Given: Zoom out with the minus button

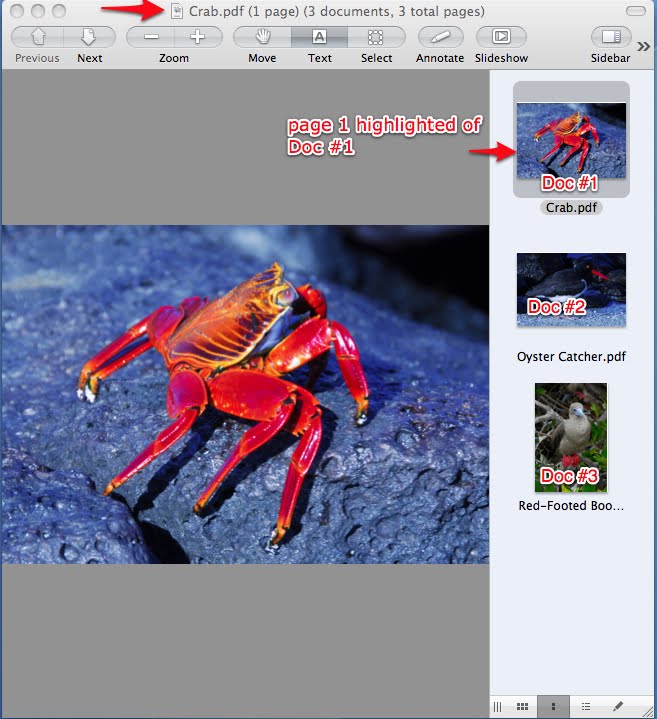Looking at the screenshot, I should tap(151, 37).
